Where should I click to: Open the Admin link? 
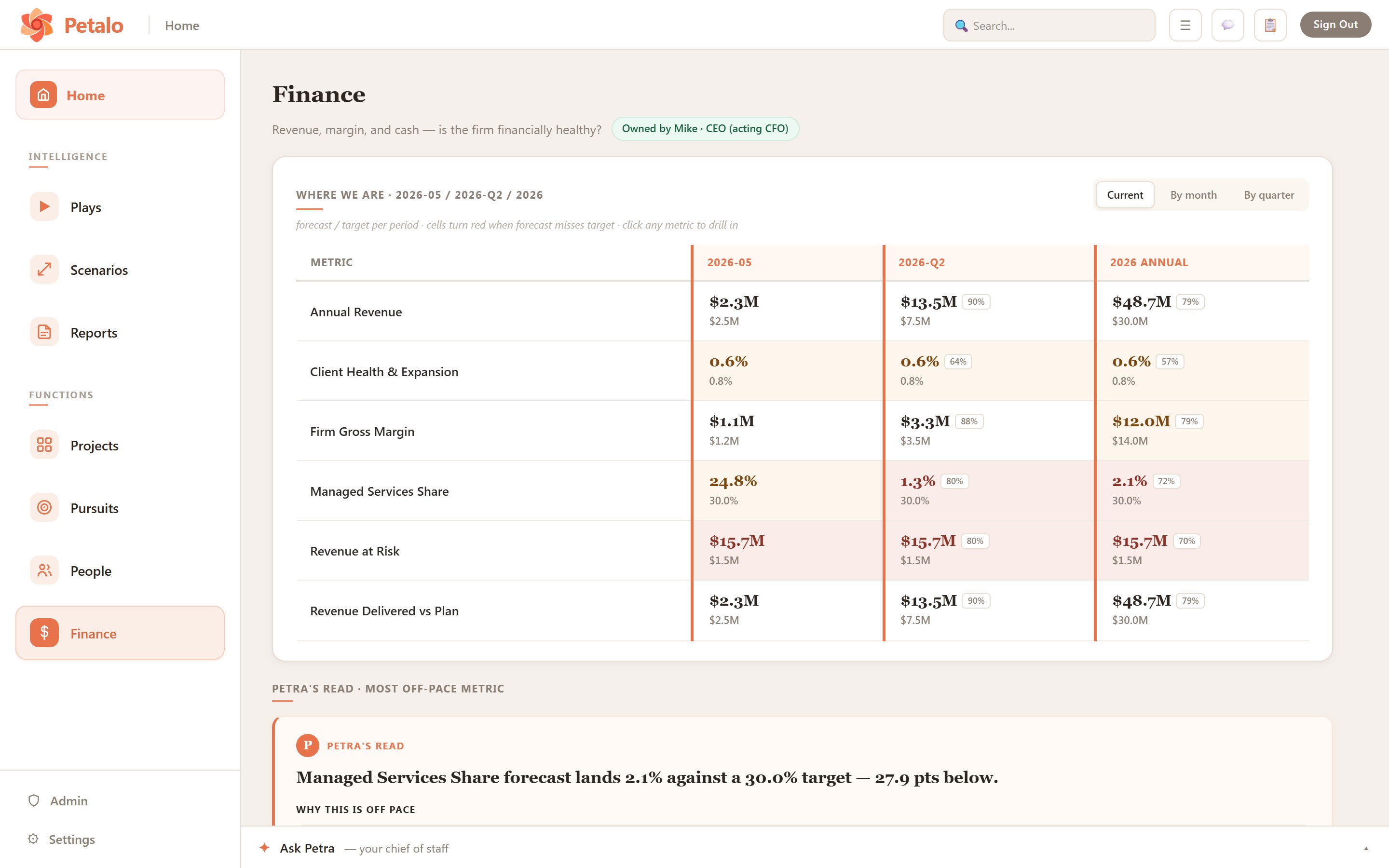point(69,800)
